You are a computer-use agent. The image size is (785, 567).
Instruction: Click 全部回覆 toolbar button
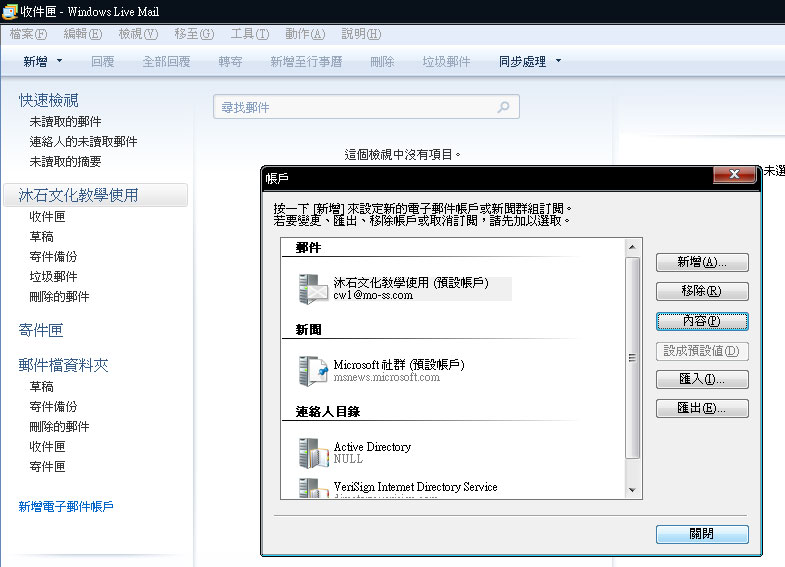(x=166, y=62)
